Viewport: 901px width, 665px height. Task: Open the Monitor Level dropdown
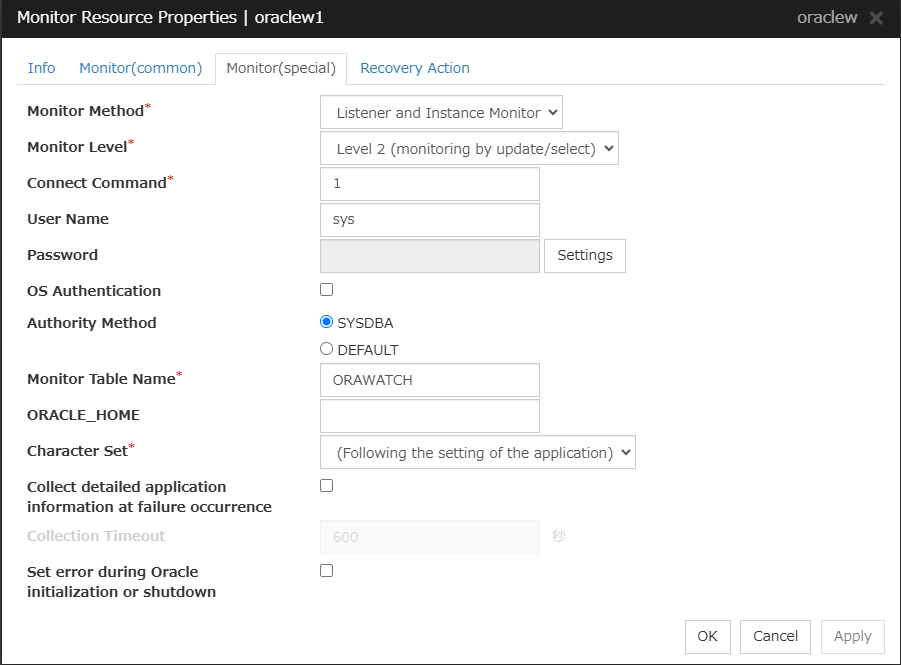[469, 148]
